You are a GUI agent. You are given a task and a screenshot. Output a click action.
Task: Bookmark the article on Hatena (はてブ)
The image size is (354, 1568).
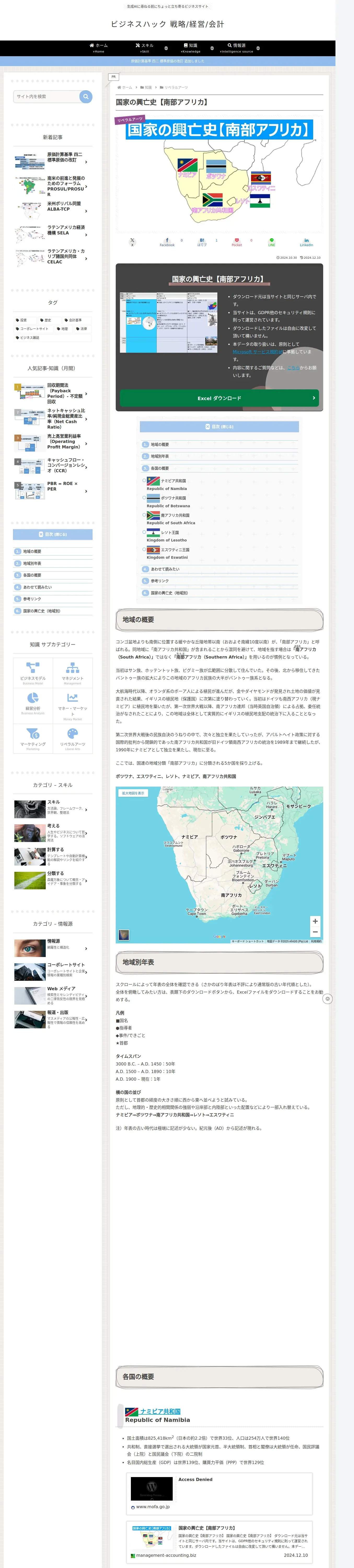(202, 242)
